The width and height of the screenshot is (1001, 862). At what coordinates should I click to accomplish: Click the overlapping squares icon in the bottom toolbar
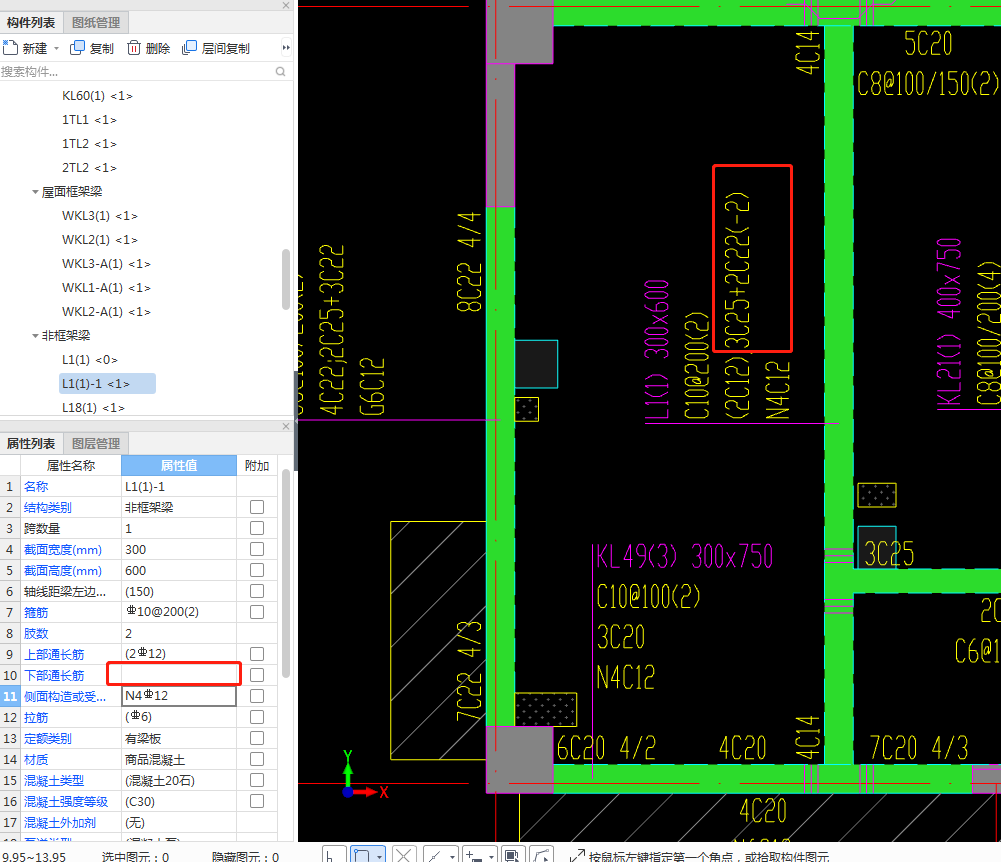coord(511,854)
